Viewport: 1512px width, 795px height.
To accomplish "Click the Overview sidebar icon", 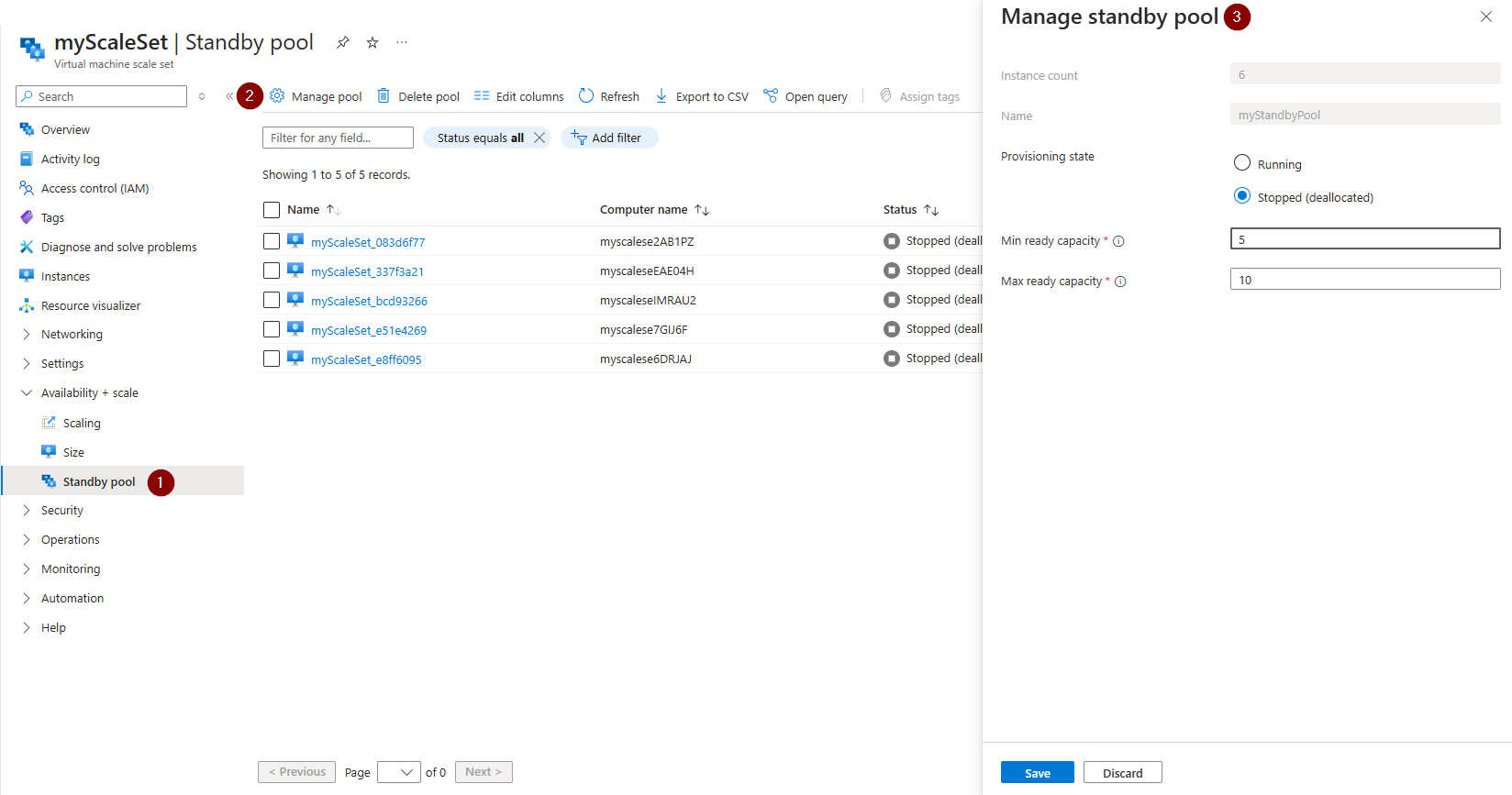I will point(27,129).
